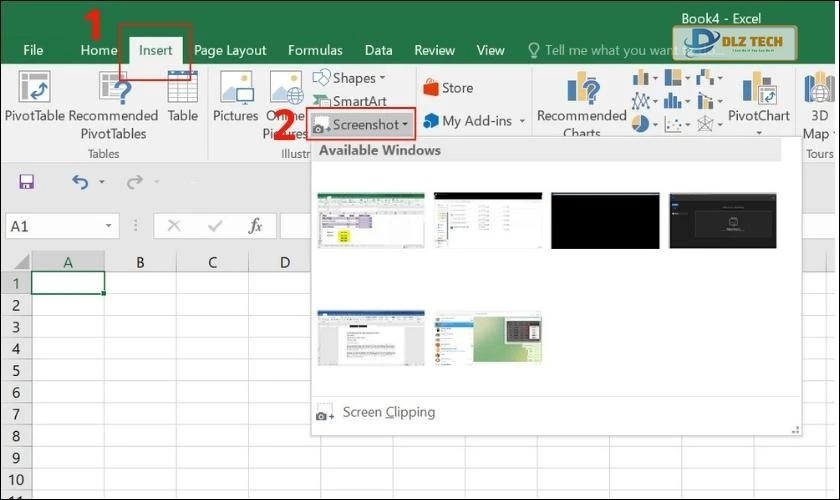Click the Pictures icon
The height and width of the screenshot is (500, 840).
[x=236, y=90]
